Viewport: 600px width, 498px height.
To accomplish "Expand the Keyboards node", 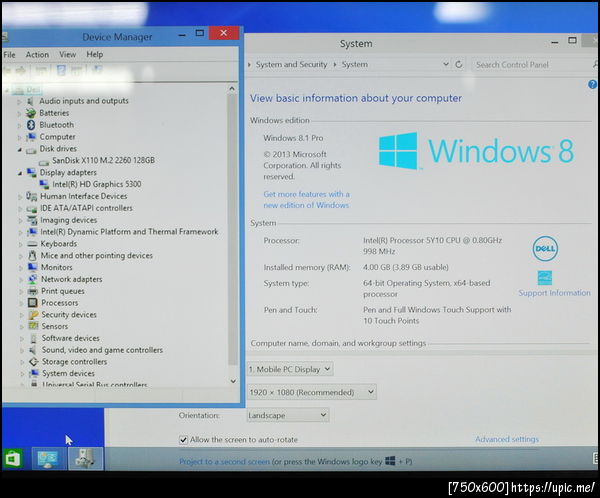I will (21, 244).
